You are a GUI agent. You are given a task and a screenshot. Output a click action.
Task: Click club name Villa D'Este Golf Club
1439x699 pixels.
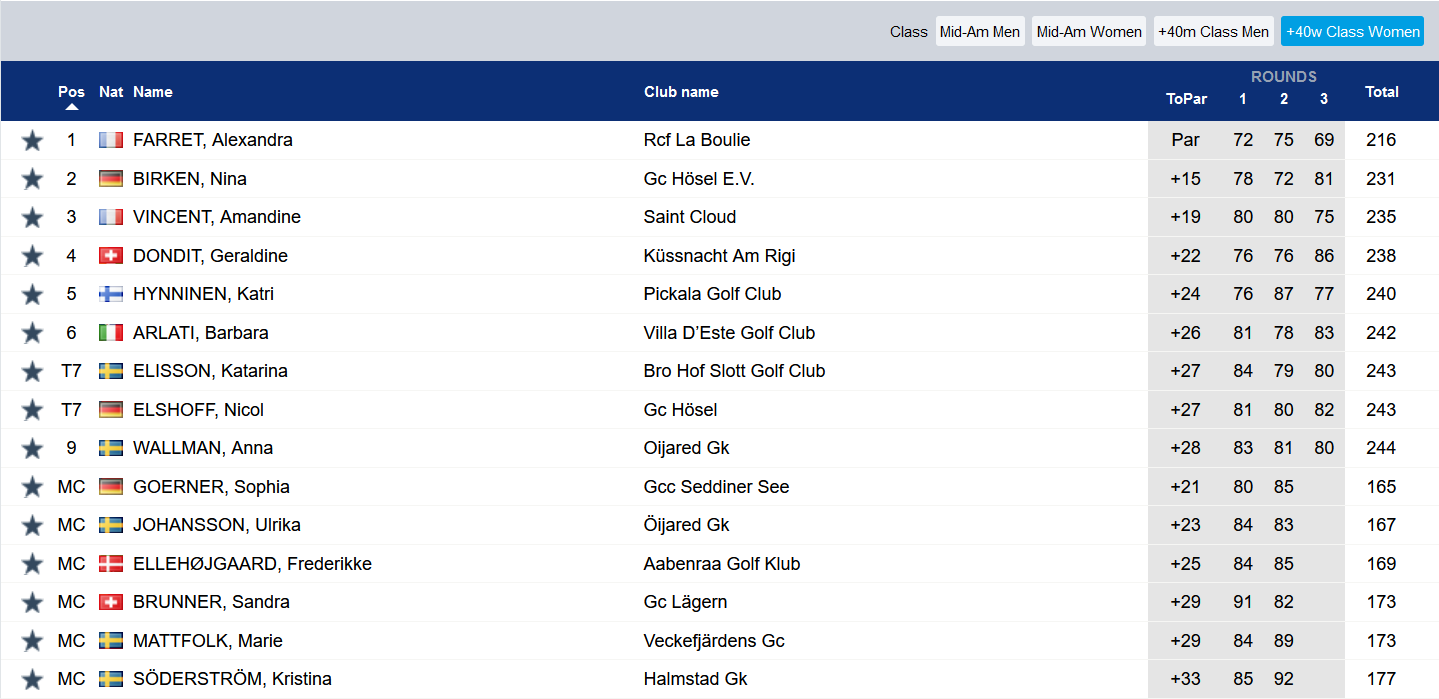730,333
